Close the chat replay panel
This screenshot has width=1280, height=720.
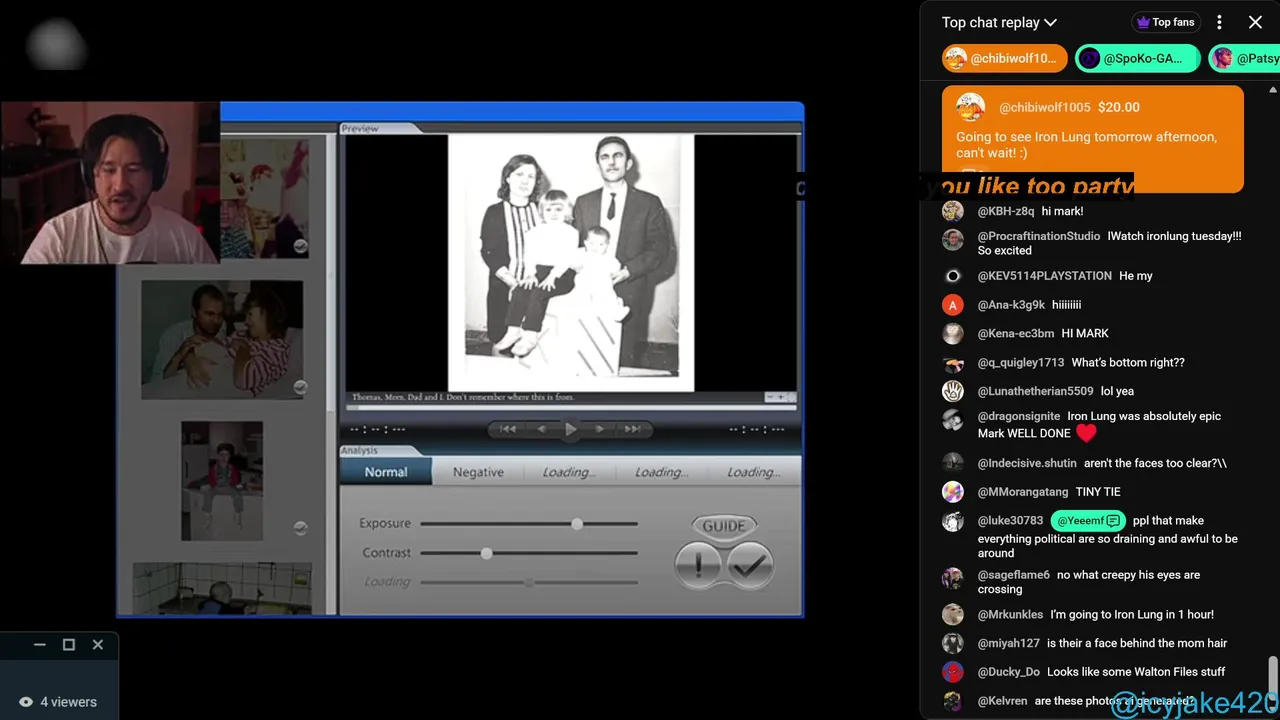[x=1255, y=22]
